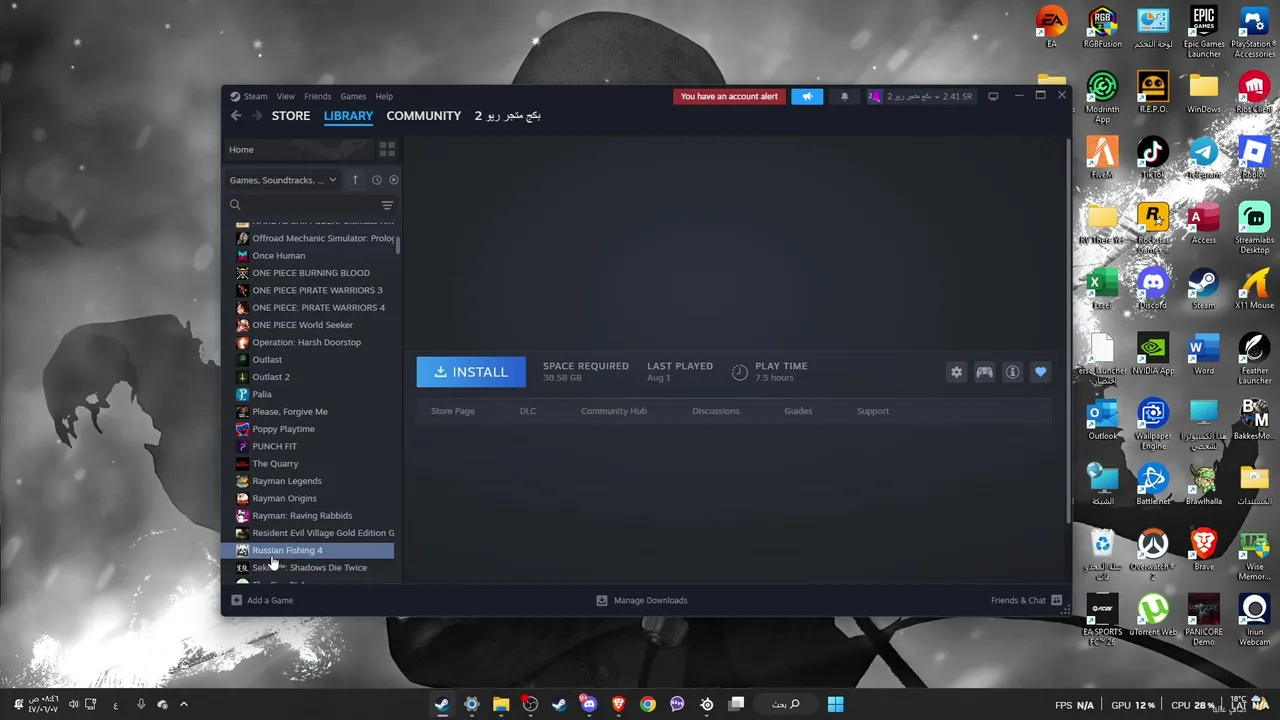Screen dimensions: 1280x720
Task: Open the announcements megaphone button
Action: [807, 97]
